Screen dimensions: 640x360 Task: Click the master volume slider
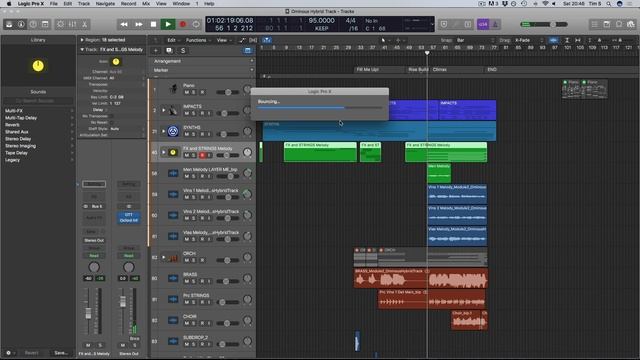pos(544,24)
